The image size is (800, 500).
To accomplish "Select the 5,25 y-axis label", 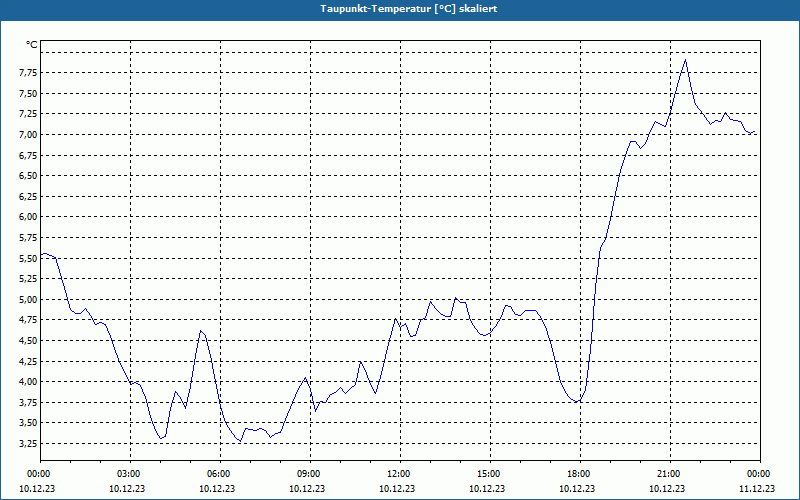I will pyautogui.click(x=28, y=279).
